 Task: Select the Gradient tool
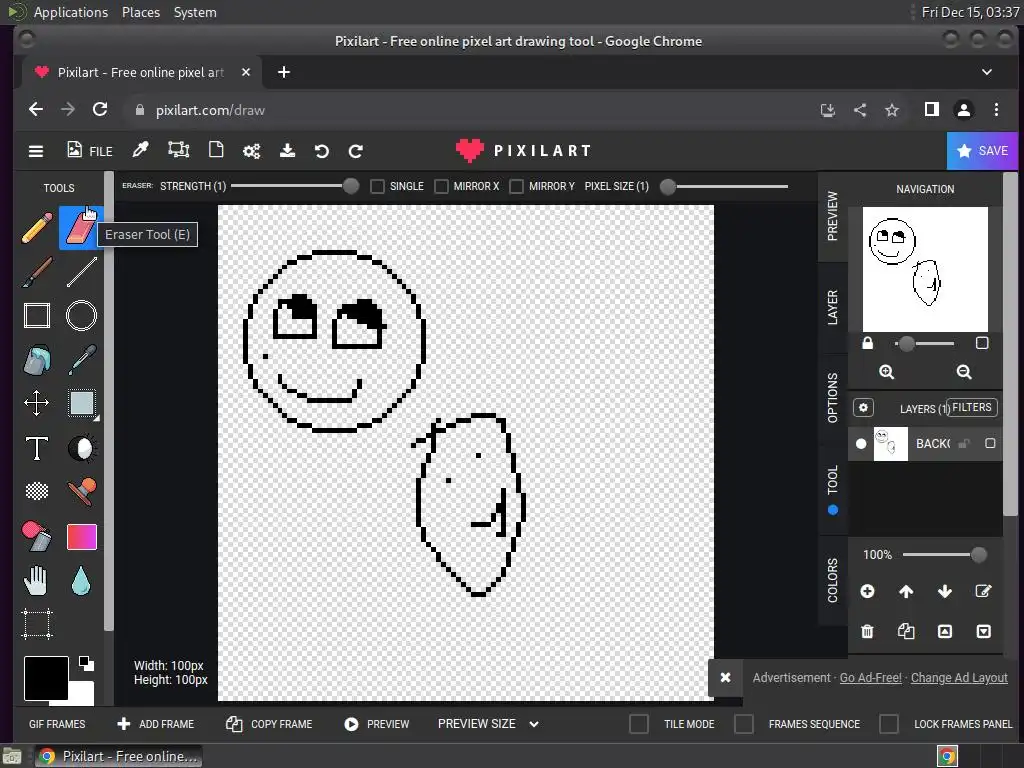pyautogui.click(x=82, y=537)
